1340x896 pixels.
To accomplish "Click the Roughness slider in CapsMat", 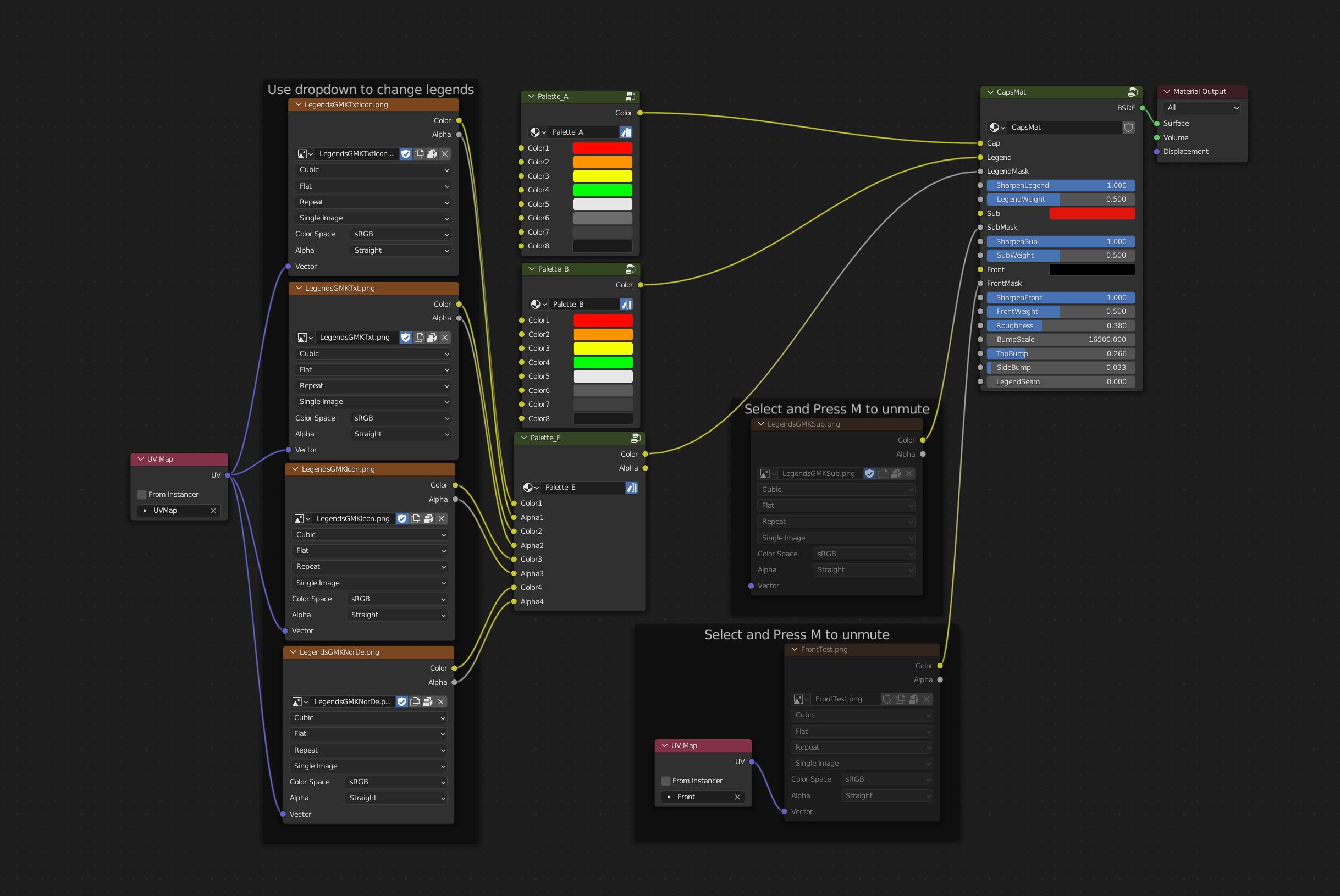I will point(1061,326).
